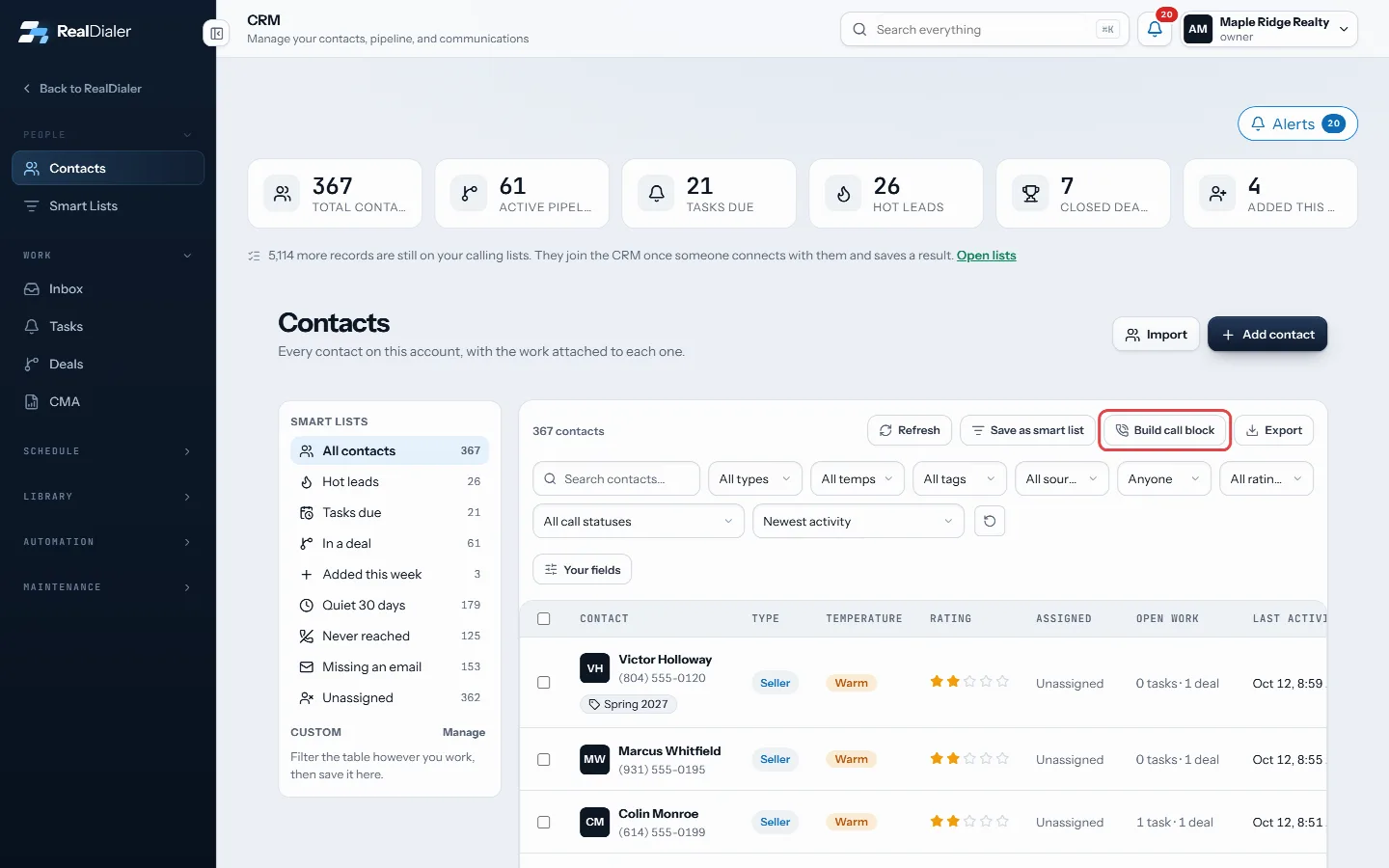This screenshot has width=1389, height=868.
Task: Open Deals in the sidebar
Action: tap(108, 364)
